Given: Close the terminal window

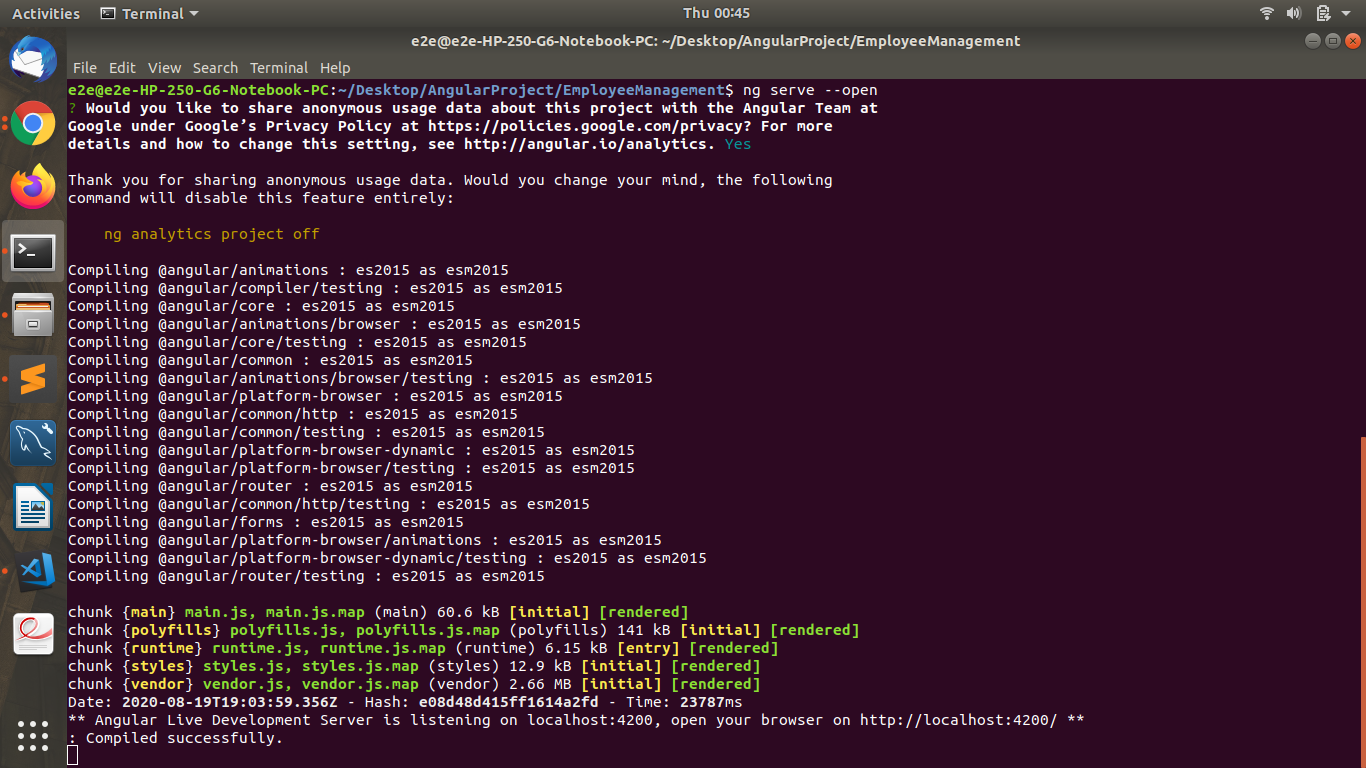Looking at the screenshot, I should coord(1352,41).
